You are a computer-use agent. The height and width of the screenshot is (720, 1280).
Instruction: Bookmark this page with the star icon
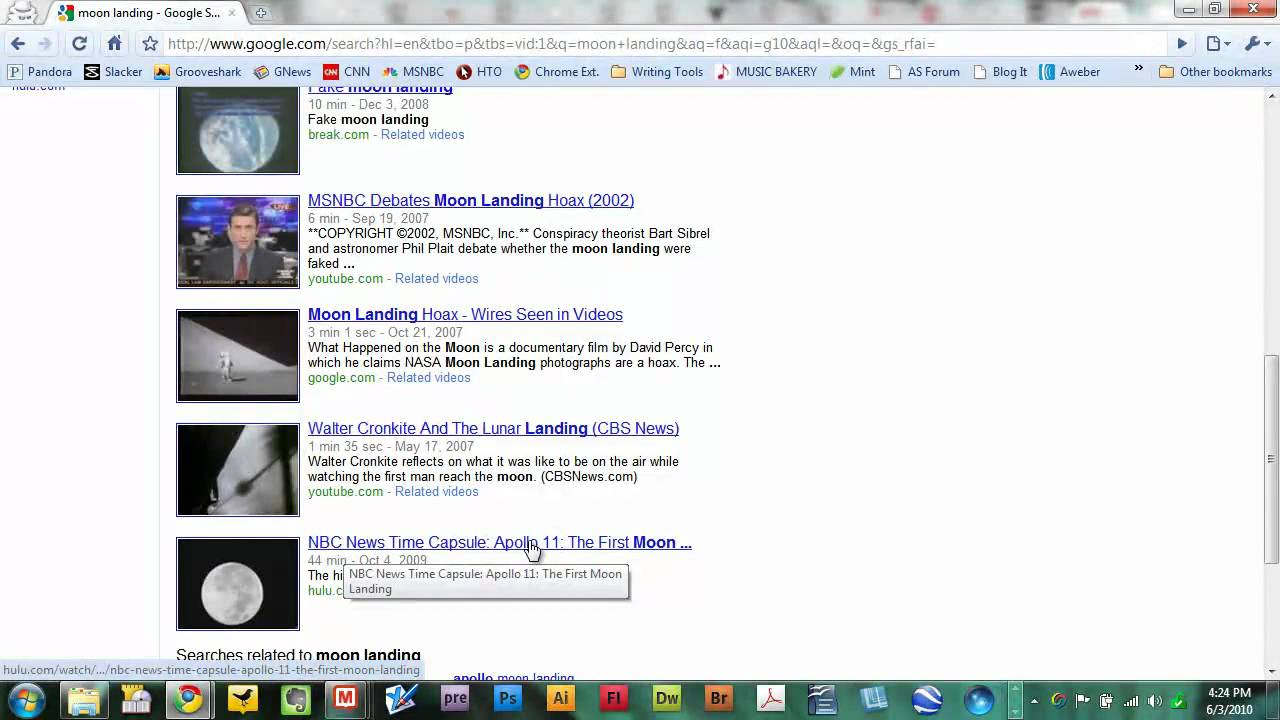point(150,44)
